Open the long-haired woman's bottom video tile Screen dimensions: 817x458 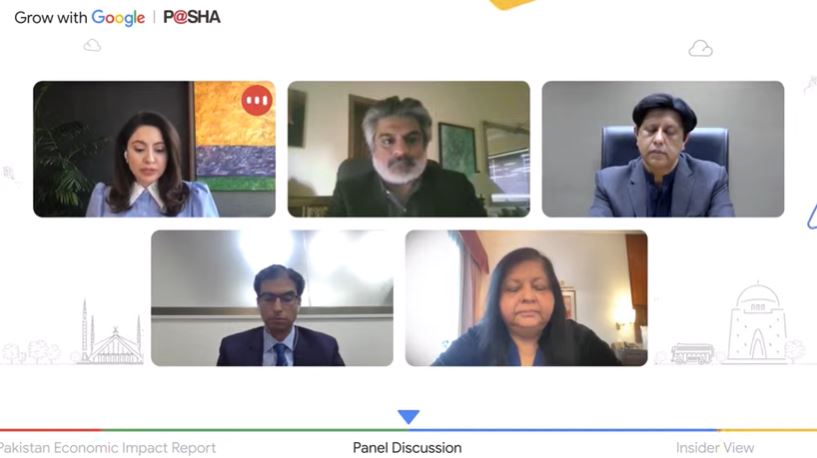tap(526, 298)
